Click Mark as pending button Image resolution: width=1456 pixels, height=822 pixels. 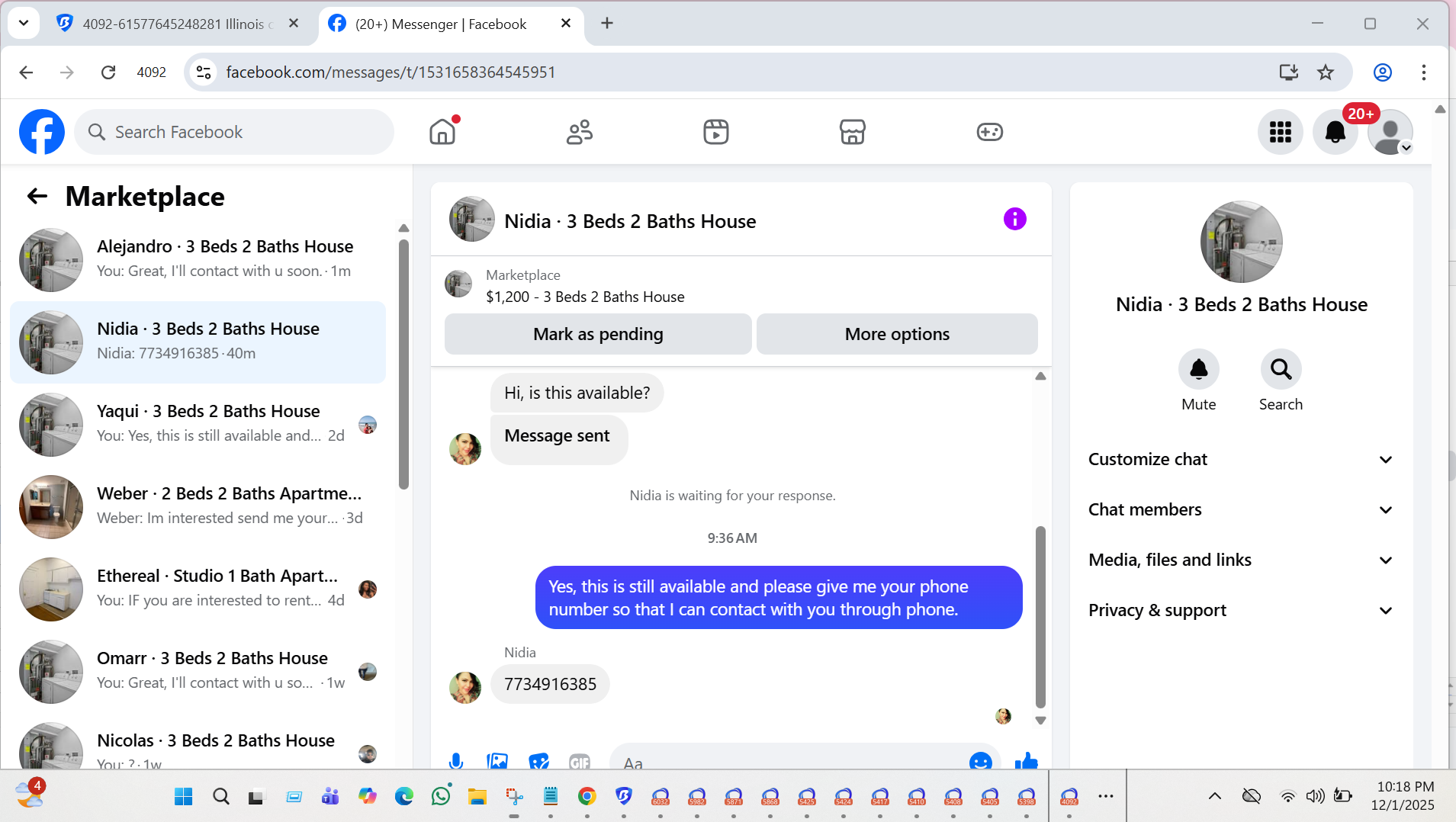pos(598,334)
